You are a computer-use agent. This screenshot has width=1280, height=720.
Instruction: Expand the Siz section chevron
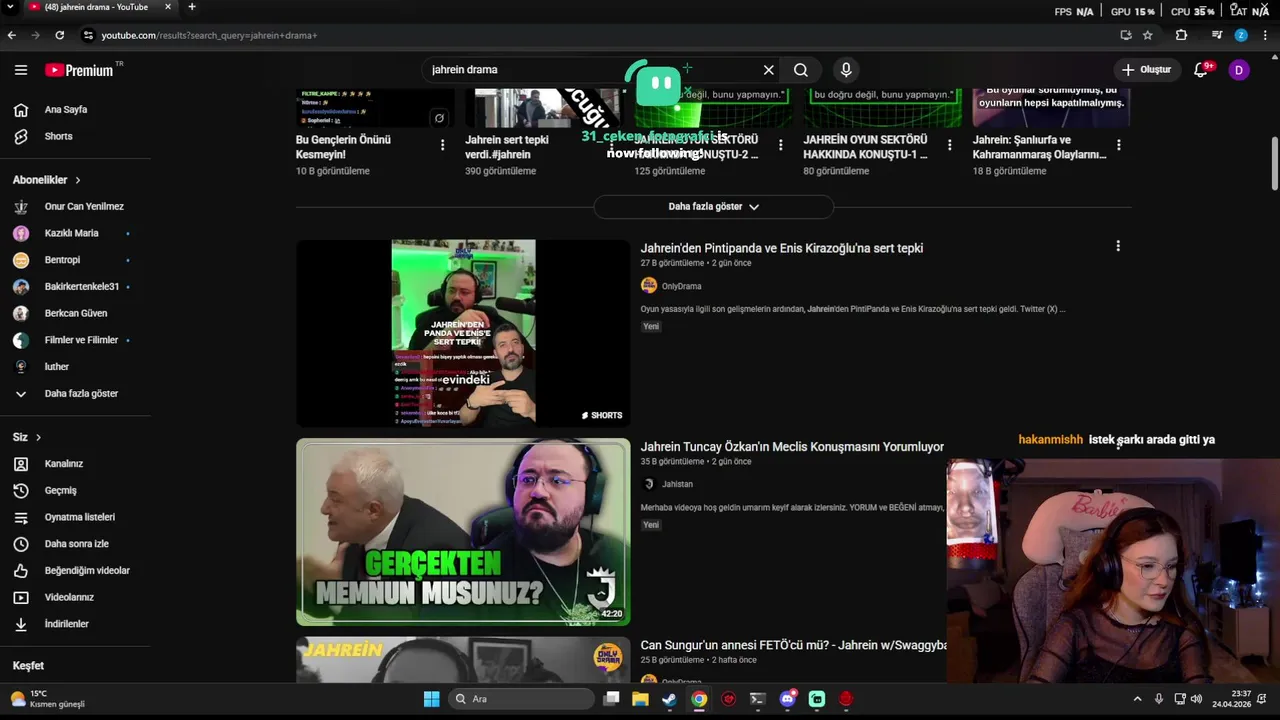(x=38, y=437)
